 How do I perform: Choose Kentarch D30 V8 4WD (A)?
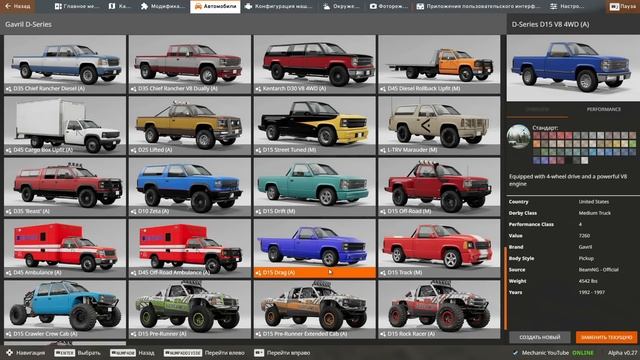[x=315, y=64]
